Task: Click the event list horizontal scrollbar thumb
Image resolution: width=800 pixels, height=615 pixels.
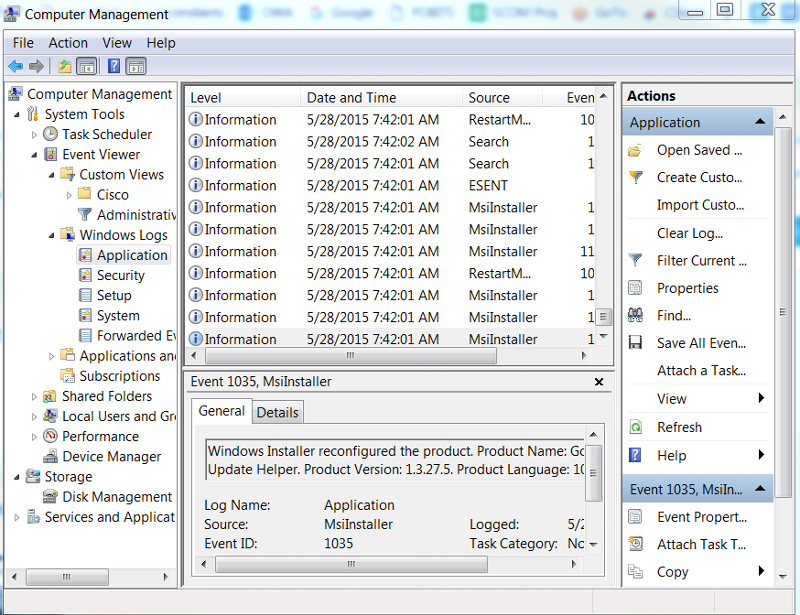Action: pyautogui.click(x=351, y=355)
